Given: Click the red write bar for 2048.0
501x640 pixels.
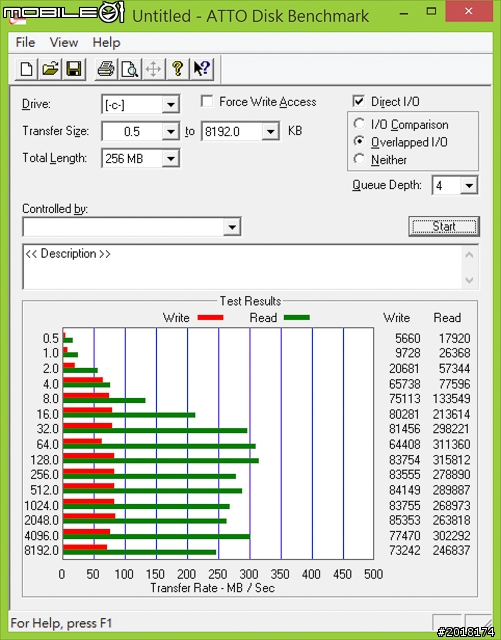Looking at the screenshot, I should click(x=89, y=516).
